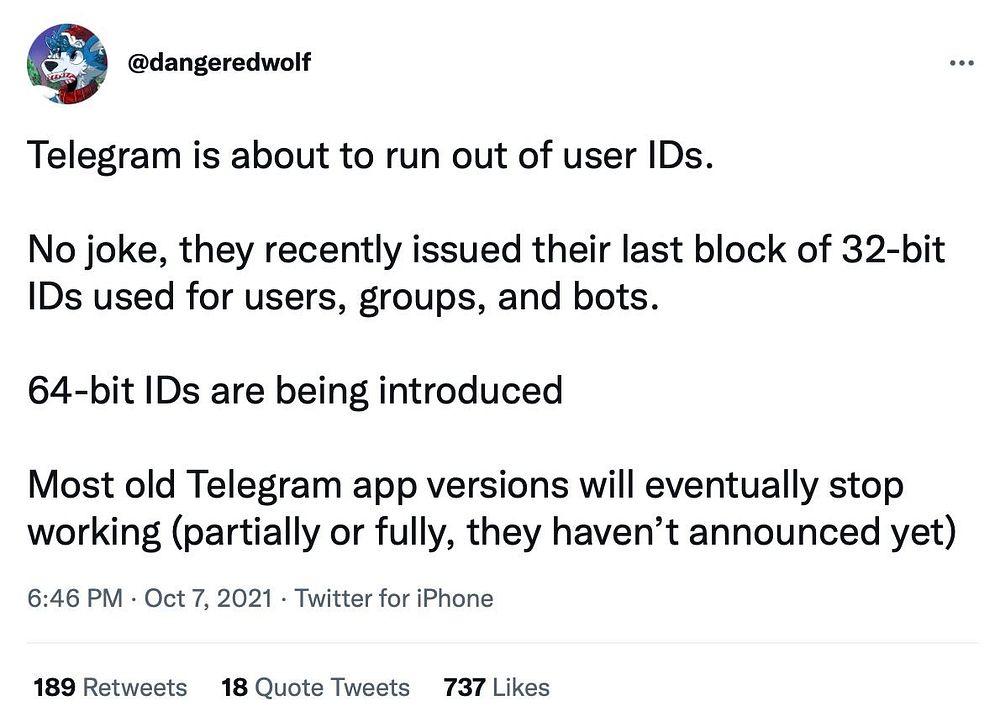1000x728 pixels.
Task: Click the line ending they haven't announced yet
Action: pyautogui.click(x=492, y=532)
